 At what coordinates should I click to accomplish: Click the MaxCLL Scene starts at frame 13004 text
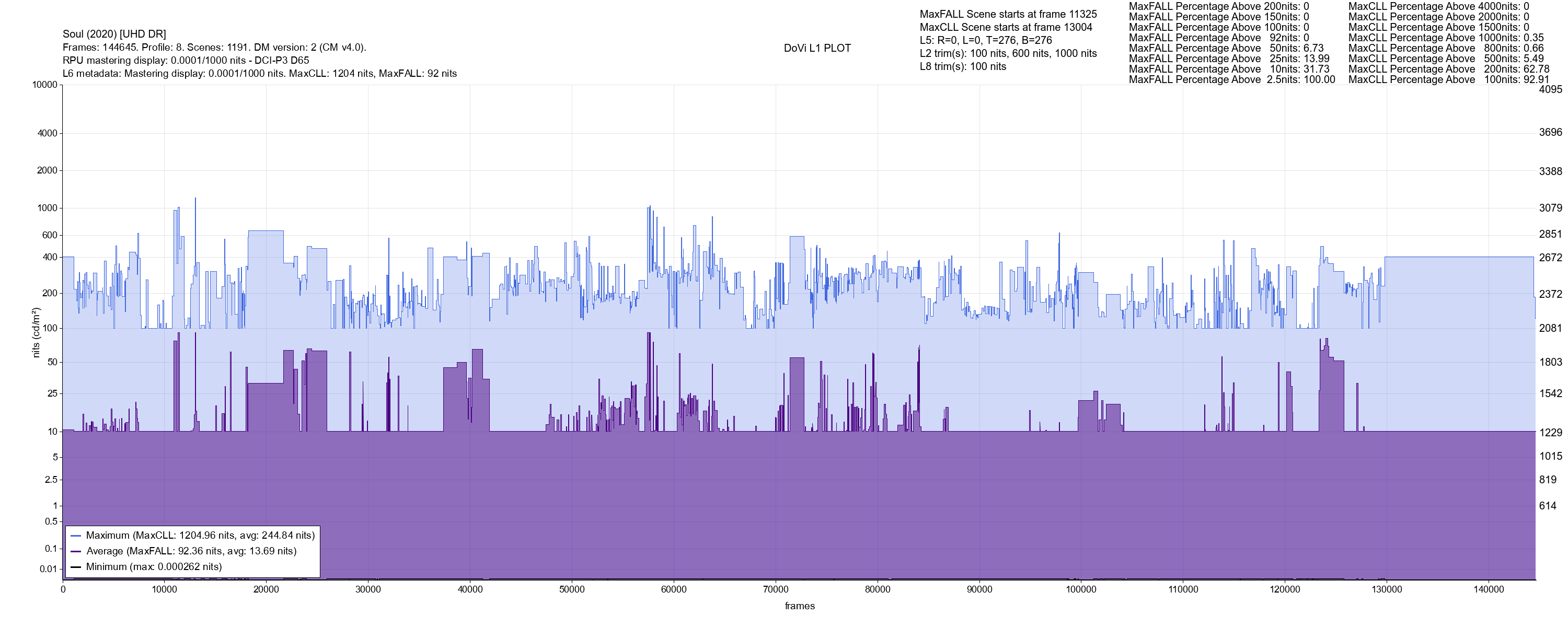pos(1006,27)
